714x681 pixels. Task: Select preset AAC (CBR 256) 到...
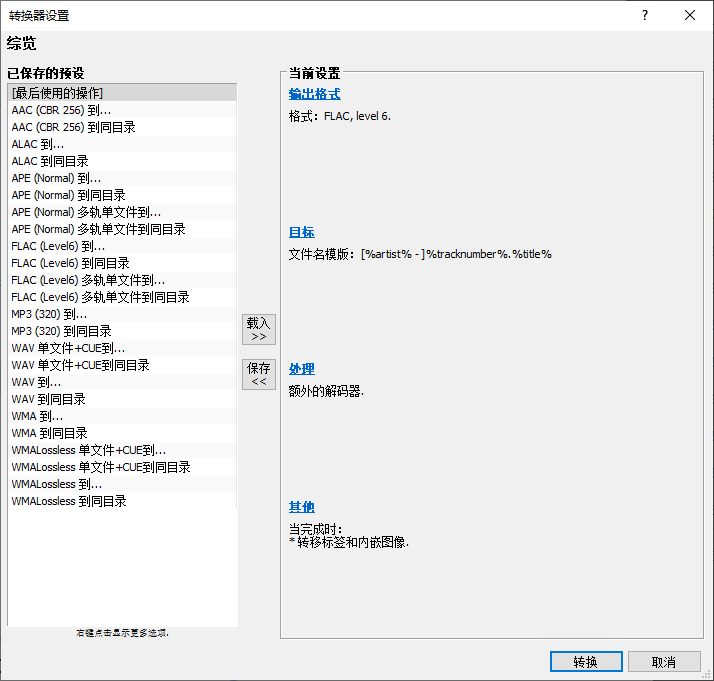click(x=122, y=110)
